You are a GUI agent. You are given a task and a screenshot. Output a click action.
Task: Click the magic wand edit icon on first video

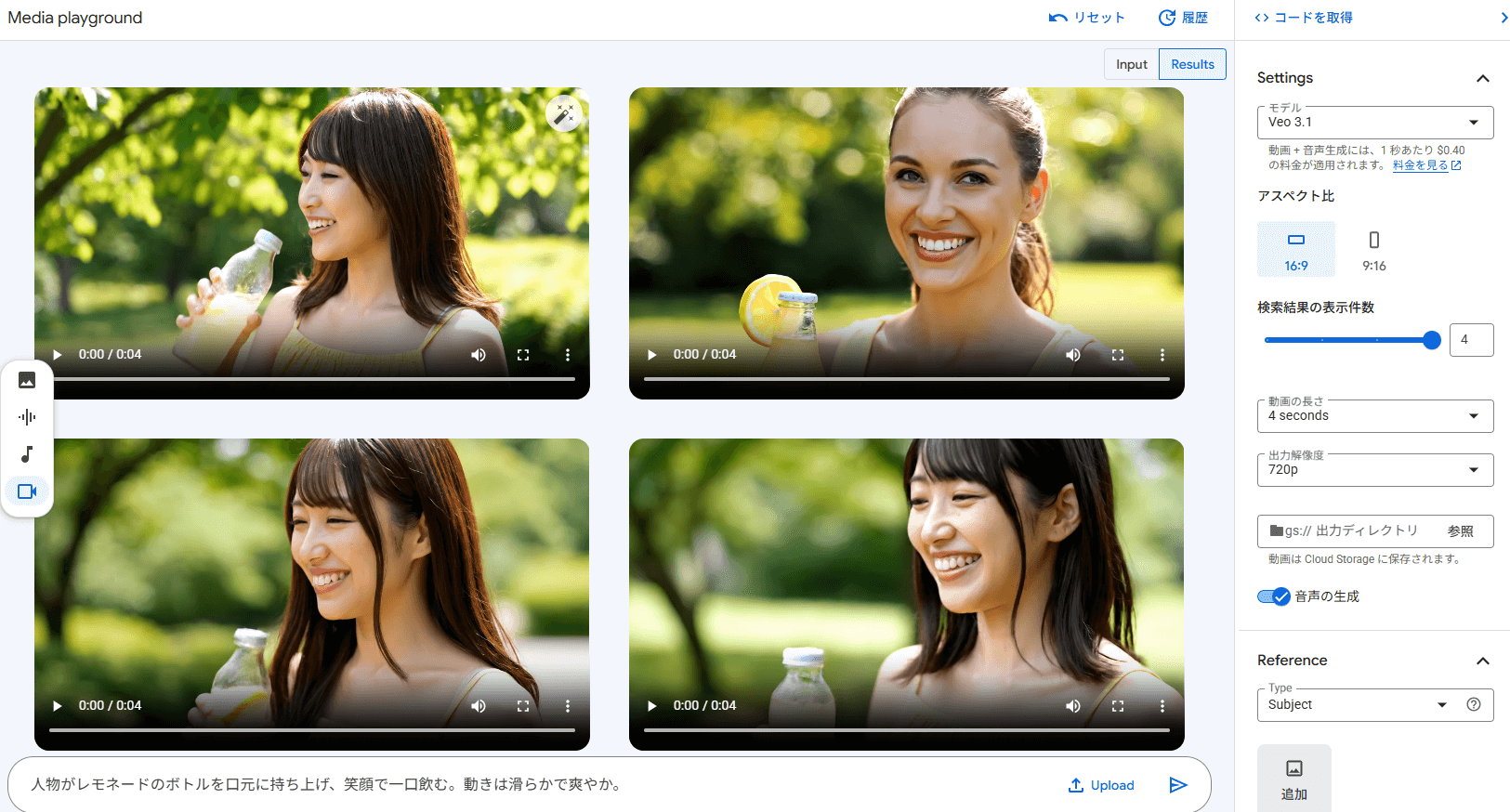pos(563,113)
